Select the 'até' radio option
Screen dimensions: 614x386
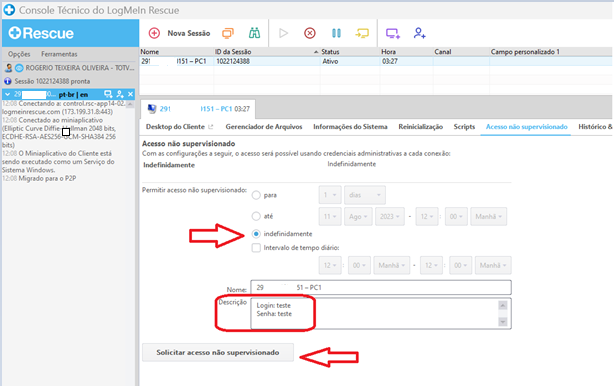(256, 216)
